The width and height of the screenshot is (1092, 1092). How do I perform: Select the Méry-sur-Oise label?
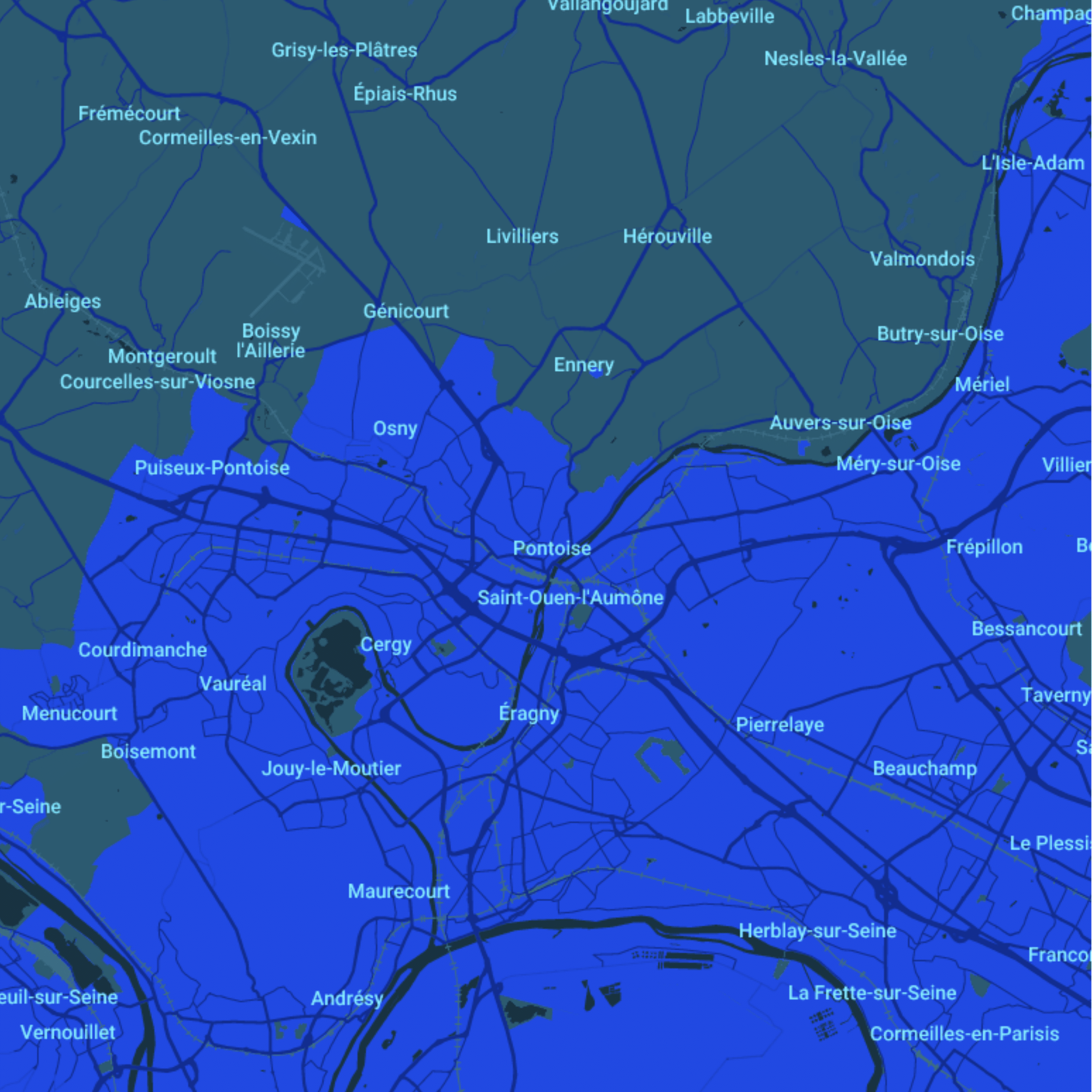[898, 464]
